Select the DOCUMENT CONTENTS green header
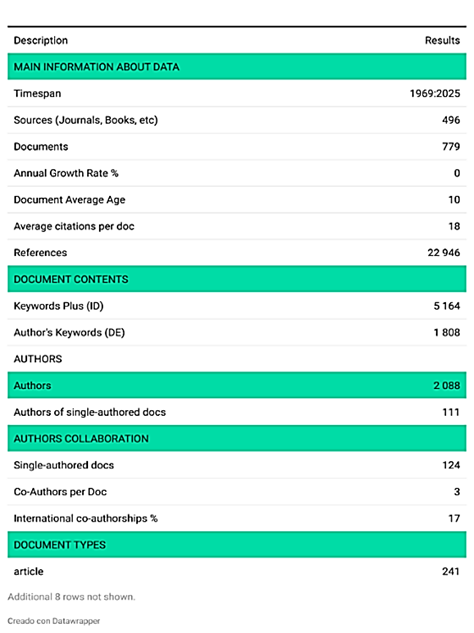 [x=237, y=279]
